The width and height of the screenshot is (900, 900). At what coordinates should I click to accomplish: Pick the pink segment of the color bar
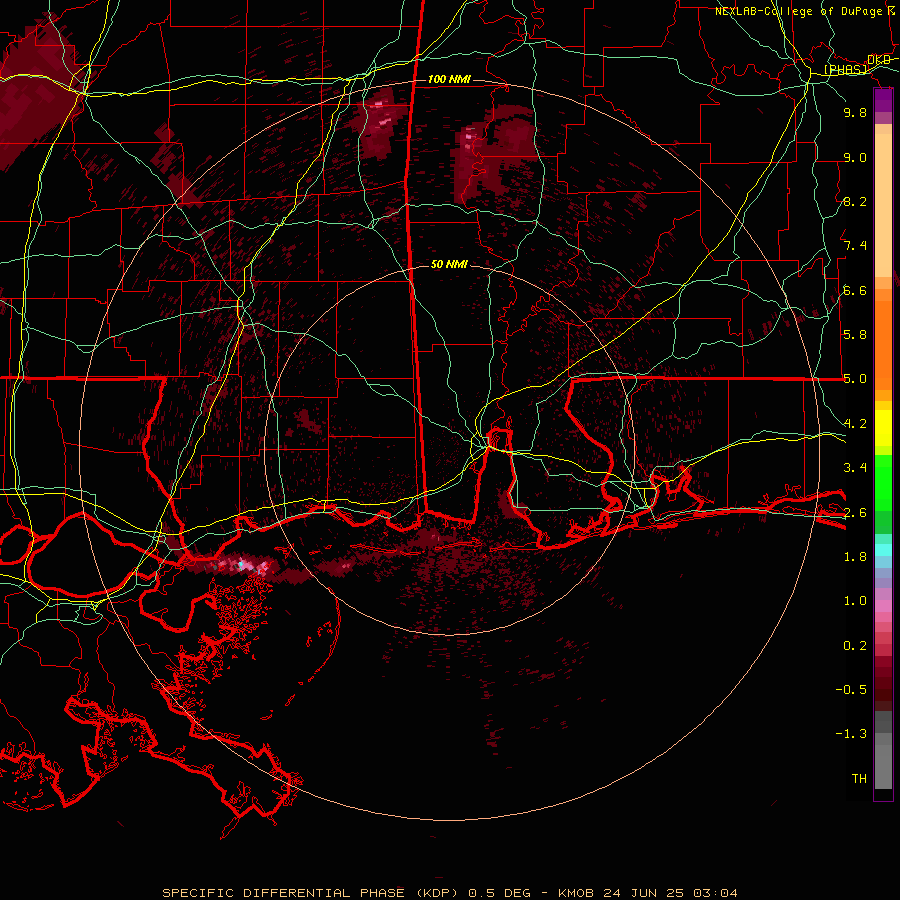coord(883,606)
